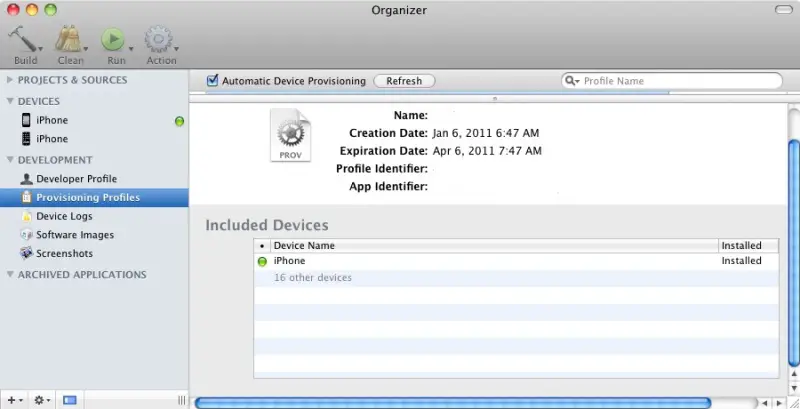800x409 pixels.
Task: Expand the Projects & Sources section
Action: click(x=10, y=80)
